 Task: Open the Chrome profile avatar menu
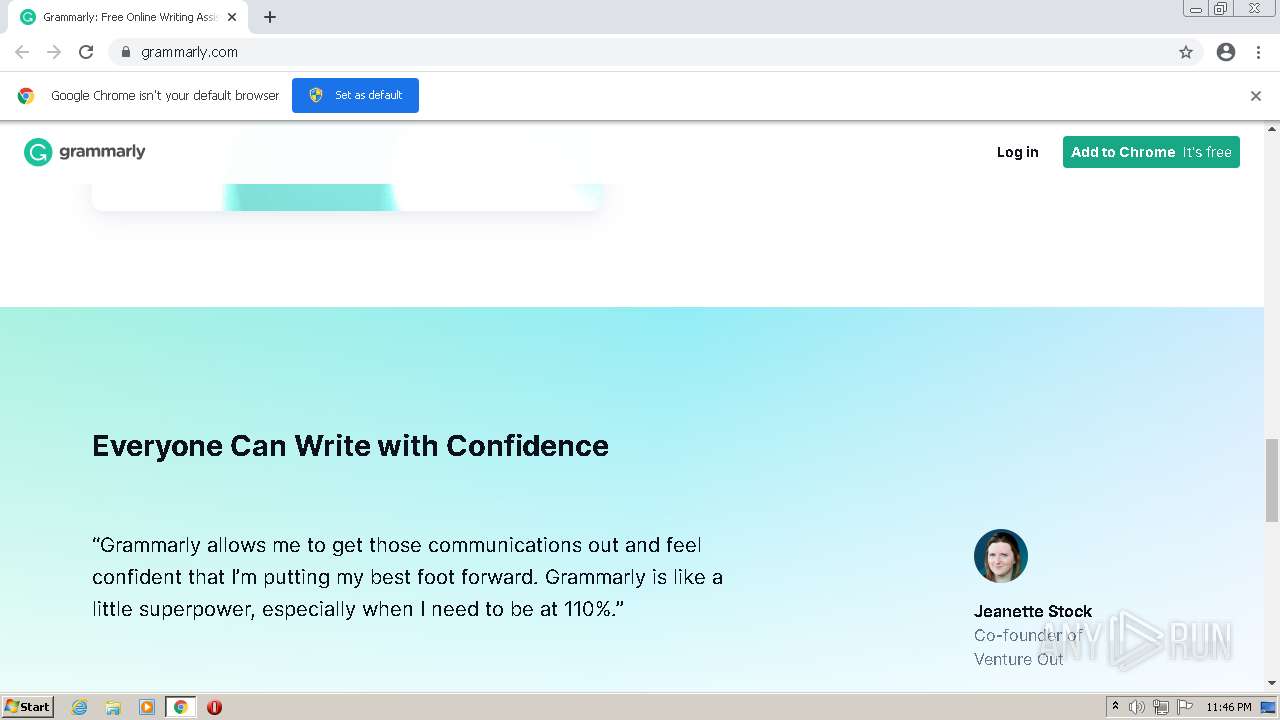(1226, 52)
